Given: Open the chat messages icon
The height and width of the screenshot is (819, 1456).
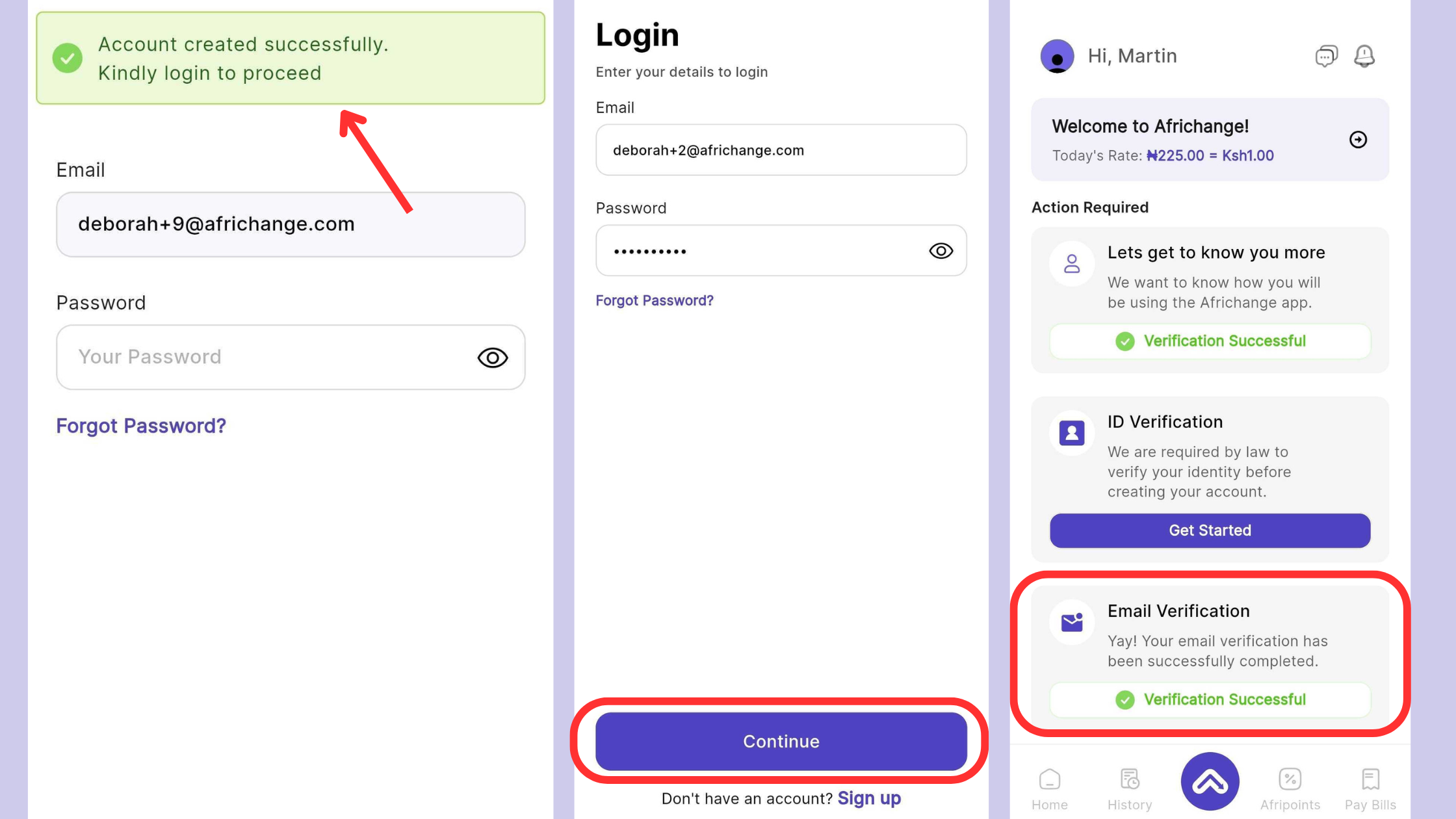Looking at the screenshot, I should tap(1326, 56).
